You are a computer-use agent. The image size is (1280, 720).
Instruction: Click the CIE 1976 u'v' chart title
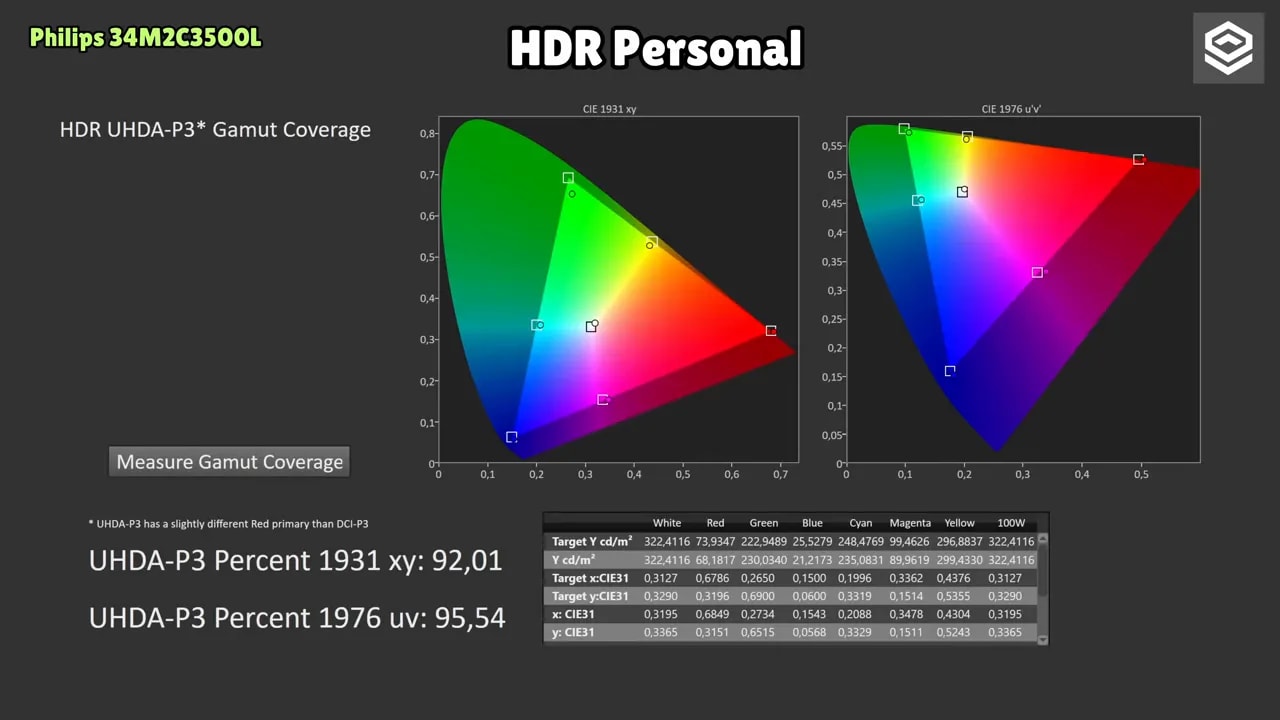tap(1012, 108)
